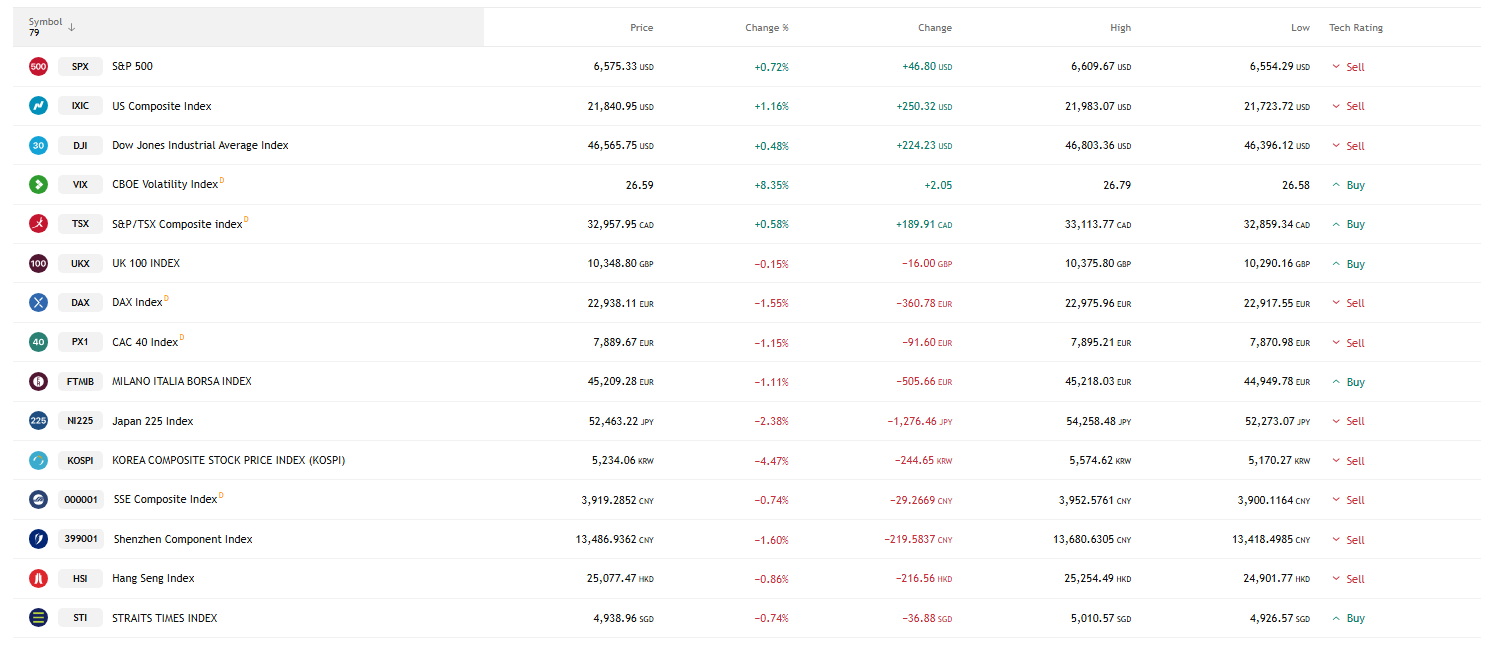Viewport: 1501px width, 646px height.
Task: Click the Dow Jones 30 logo icon
Action: [38, 145]
